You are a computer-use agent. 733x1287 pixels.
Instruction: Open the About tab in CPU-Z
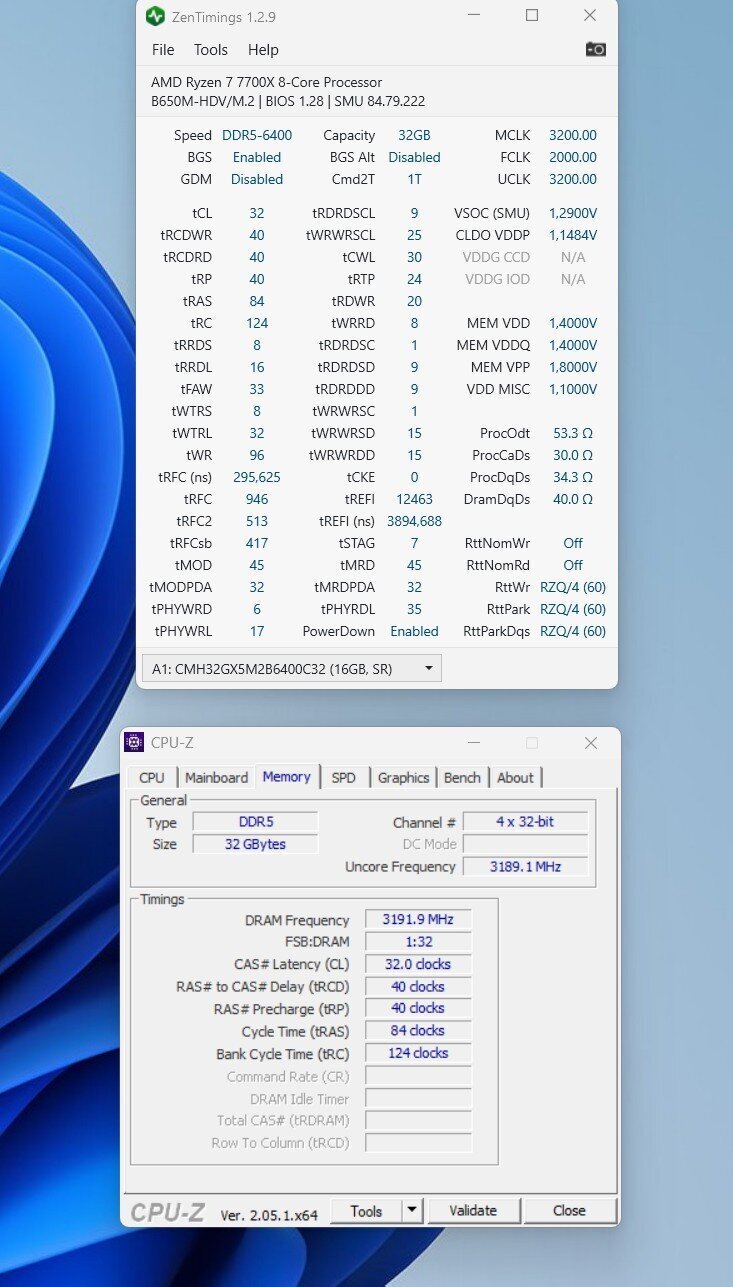click(515, 778)
